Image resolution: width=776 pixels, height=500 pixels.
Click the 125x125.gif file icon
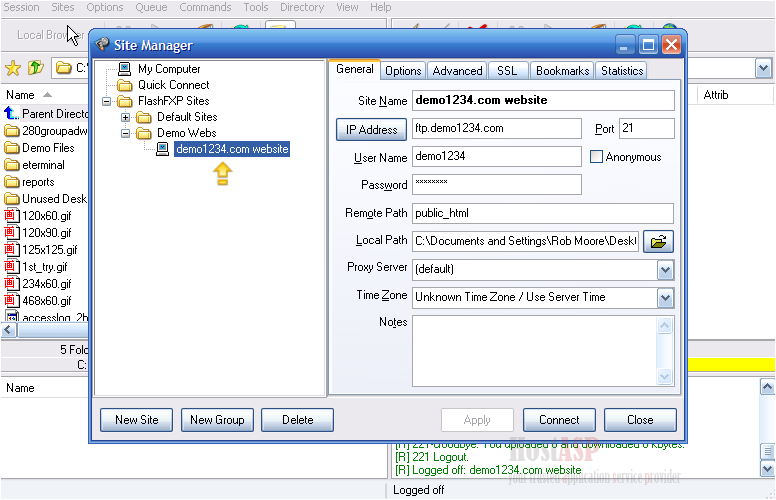(x=11, y=250)
